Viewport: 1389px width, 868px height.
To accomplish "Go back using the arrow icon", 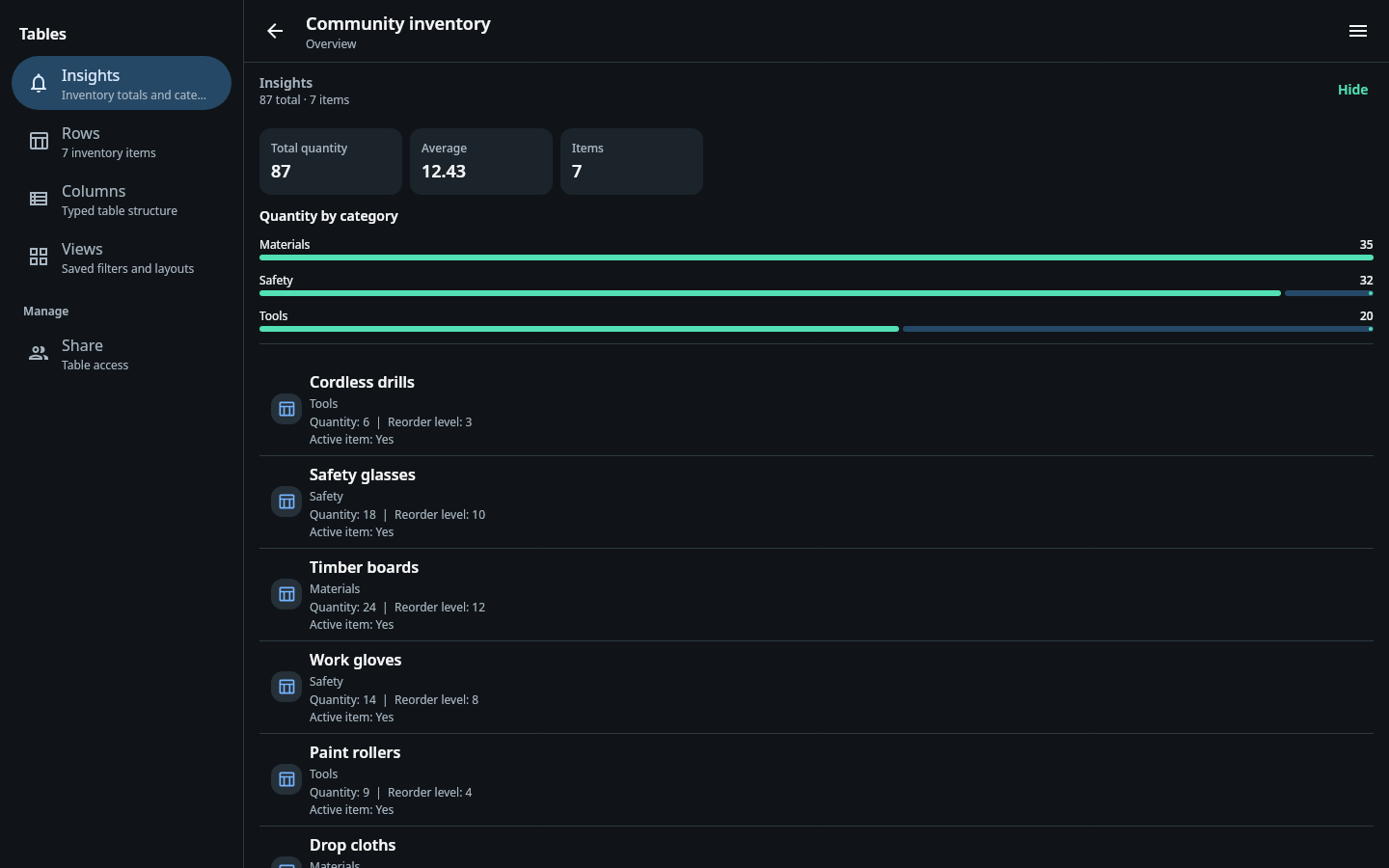I will coord(275,31).
